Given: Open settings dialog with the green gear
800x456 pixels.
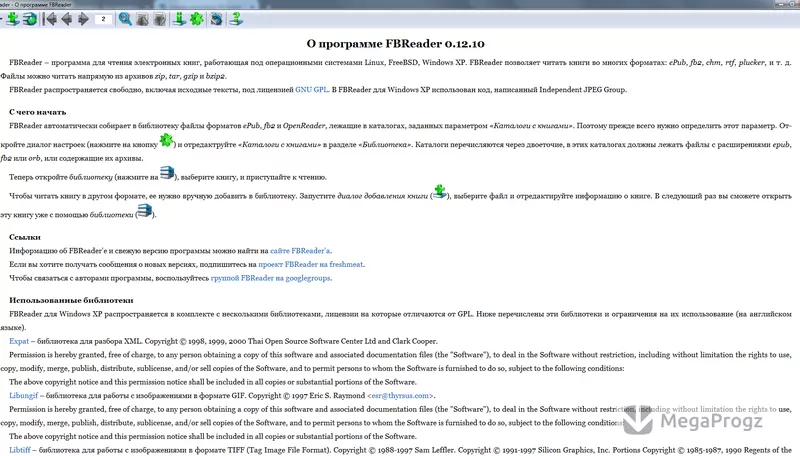Looking at the screenshot, I should 197,19.
